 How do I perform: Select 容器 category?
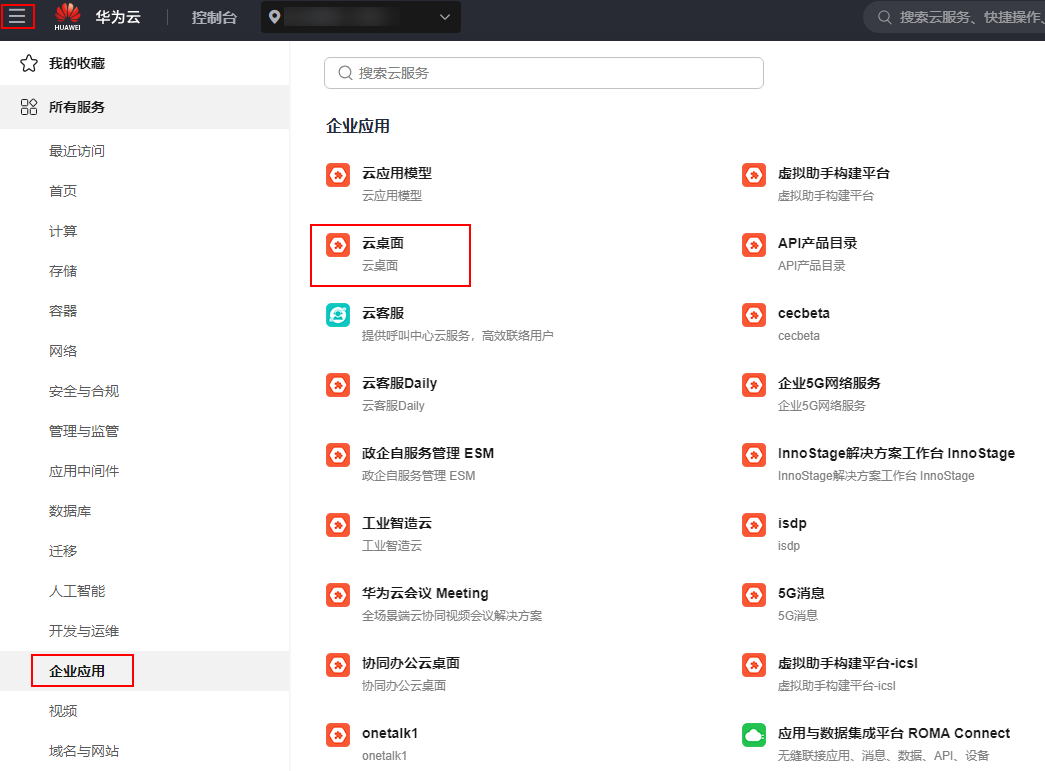click(63, 311)
